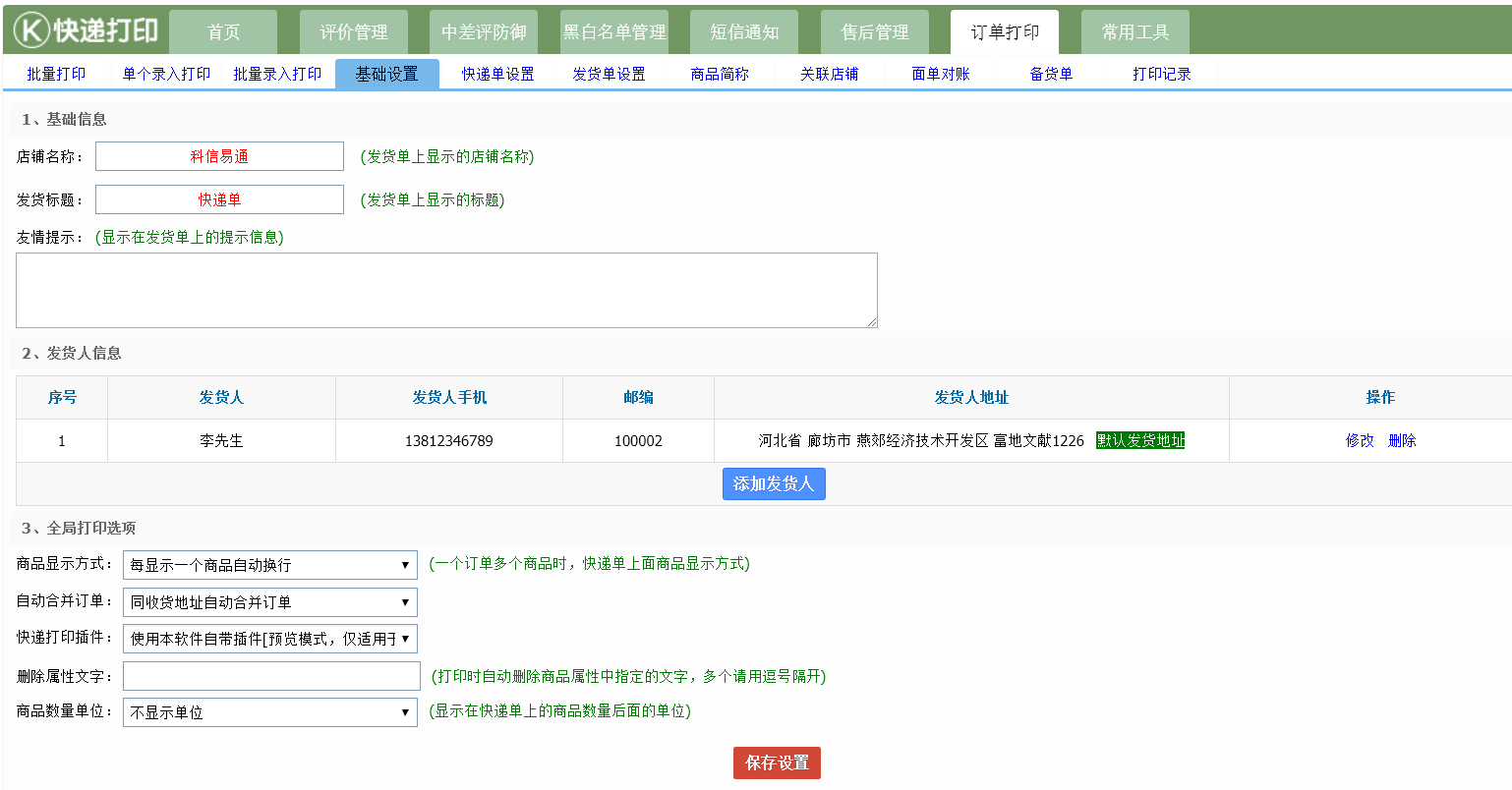This screenshot has width=1512, height=790.
Task: Expand 自动合并订单 dropdown
Action: click(x=270, y=602)
